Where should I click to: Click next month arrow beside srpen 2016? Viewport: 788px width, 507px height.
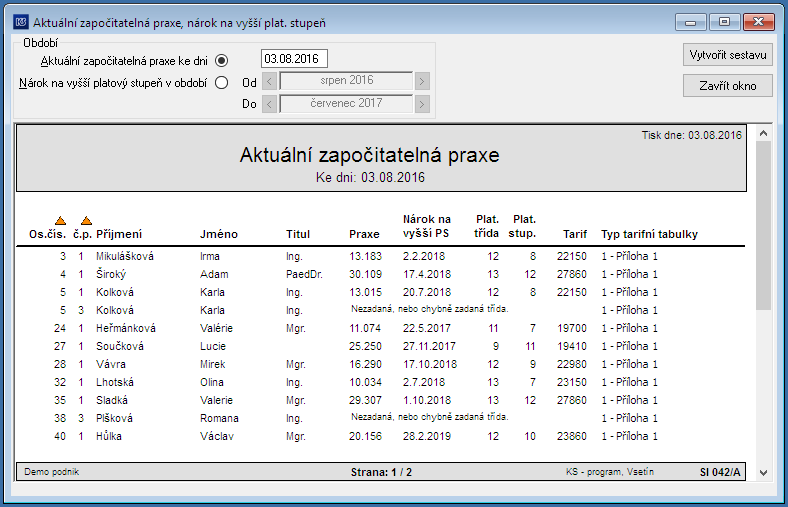(422, 81)
